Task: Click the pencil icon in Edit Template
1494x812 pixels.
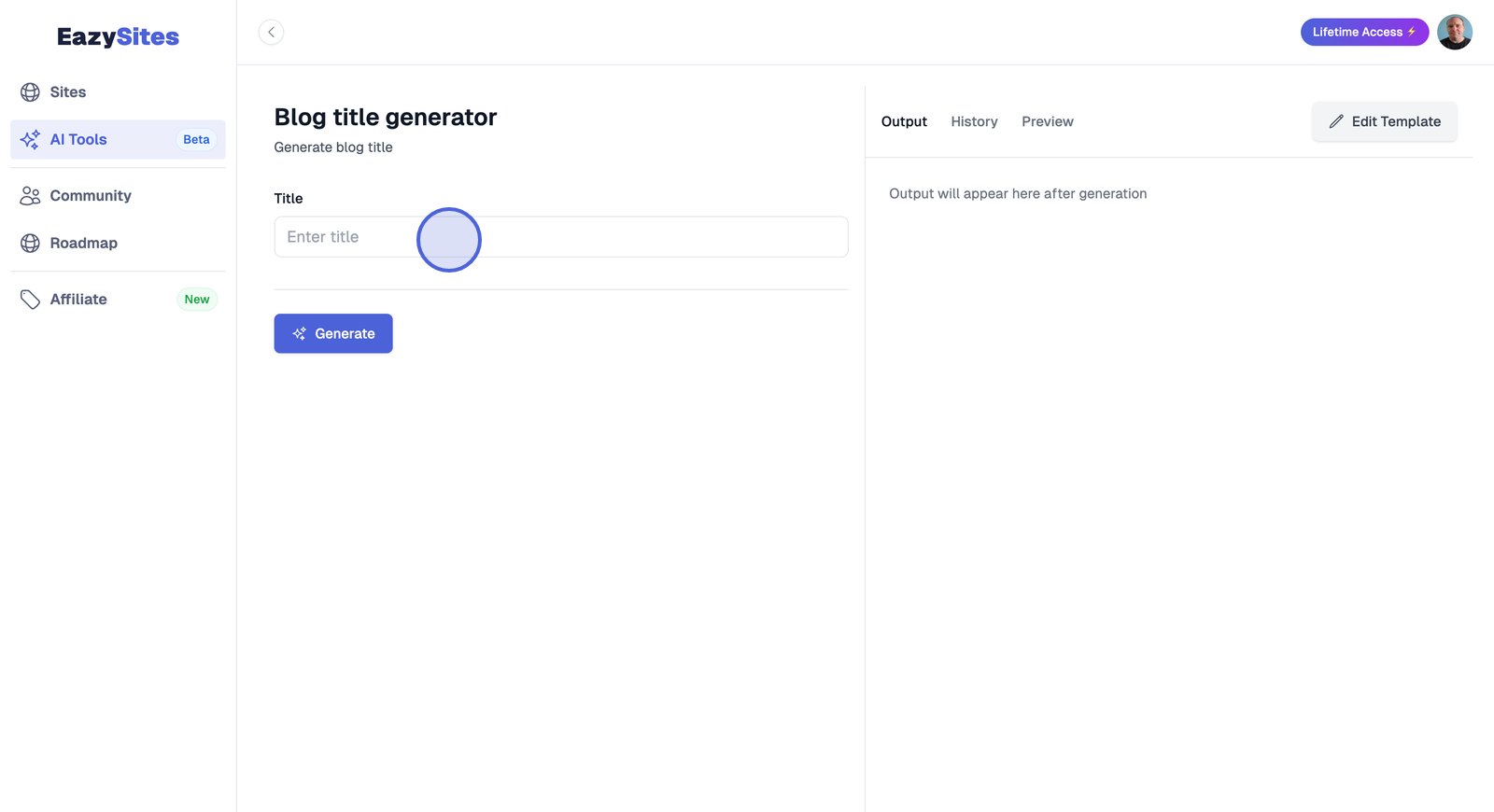Action: click(1336, 121)
